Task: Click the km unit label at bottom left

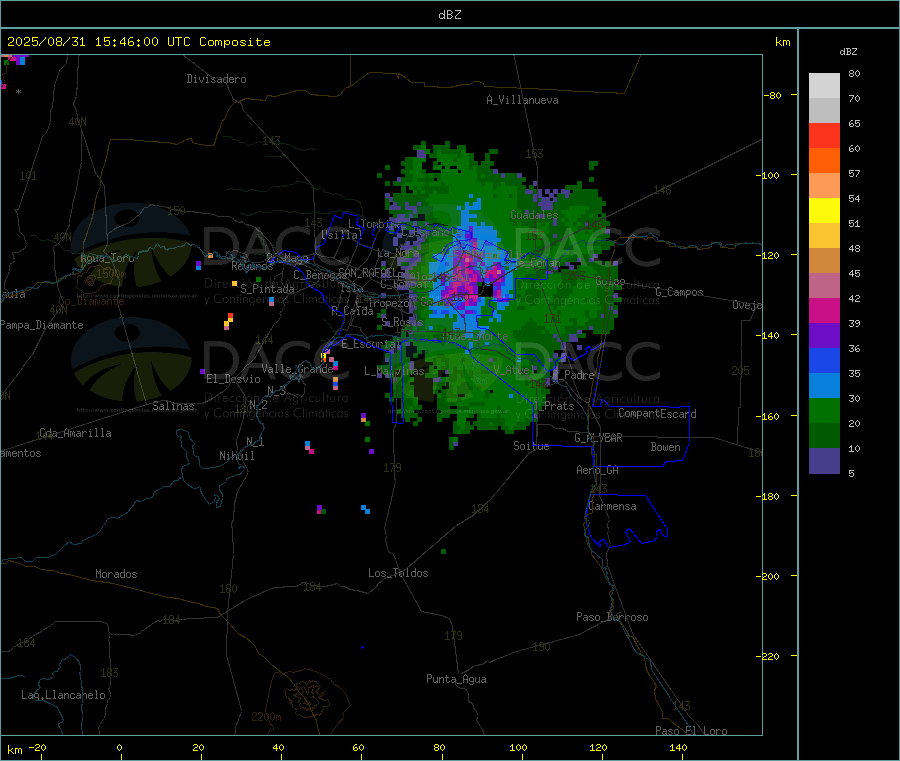Action: [x=15, y=750]
